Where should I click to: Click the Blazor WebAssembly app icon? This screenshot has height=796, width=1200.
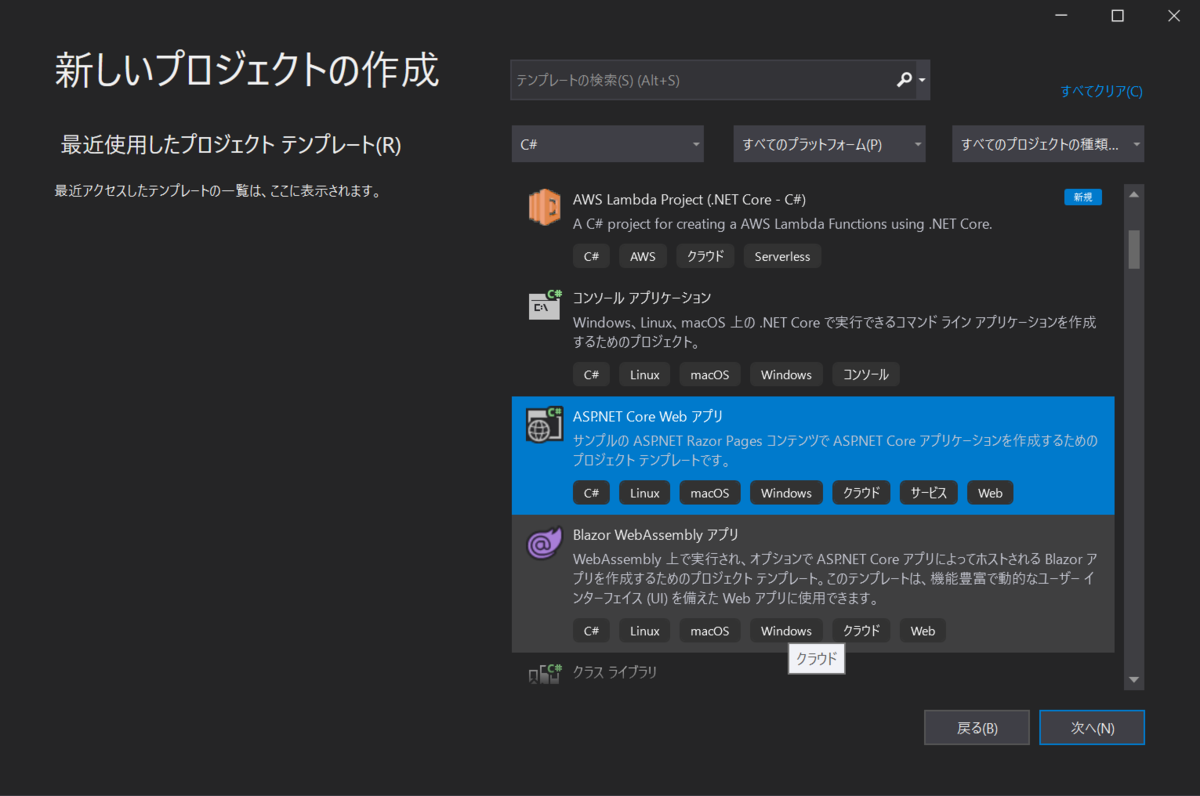click(545, 544)
